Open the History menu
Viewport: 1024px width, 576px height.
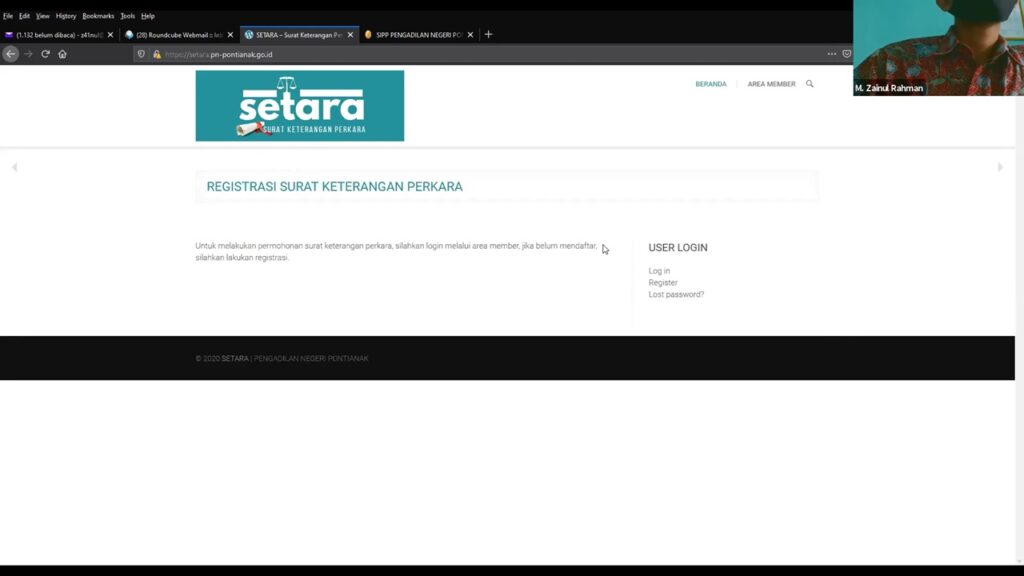coord(66,16)
